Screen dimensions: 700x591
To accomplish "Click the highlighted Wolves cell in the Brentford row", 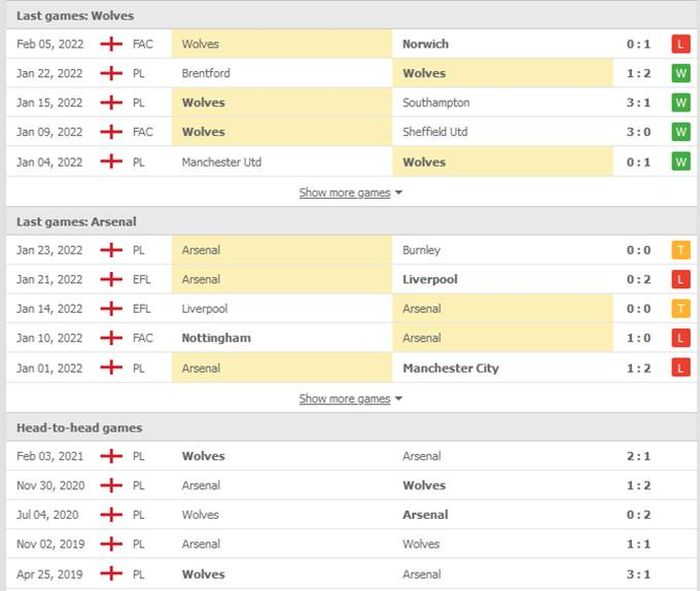I will (x=503, y=73).
